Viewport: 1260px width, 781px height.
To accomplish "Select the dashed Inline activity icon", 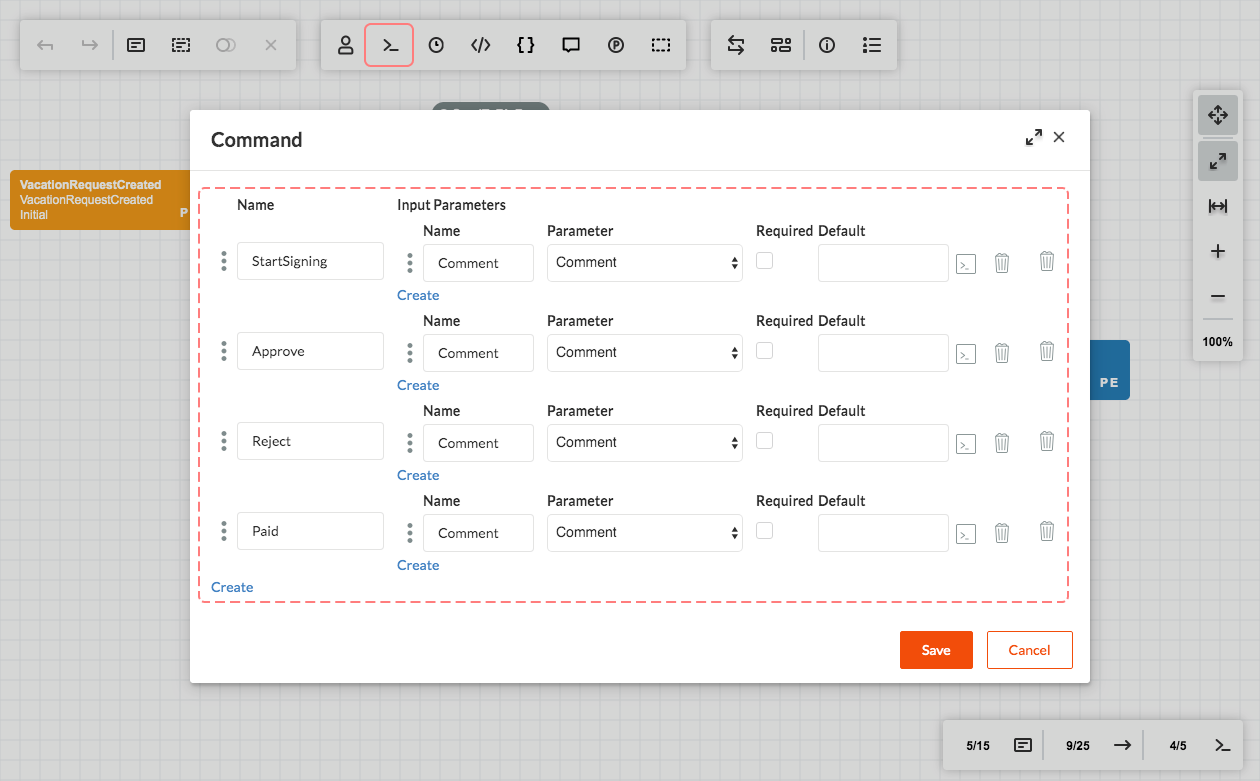I will point(181,45).
